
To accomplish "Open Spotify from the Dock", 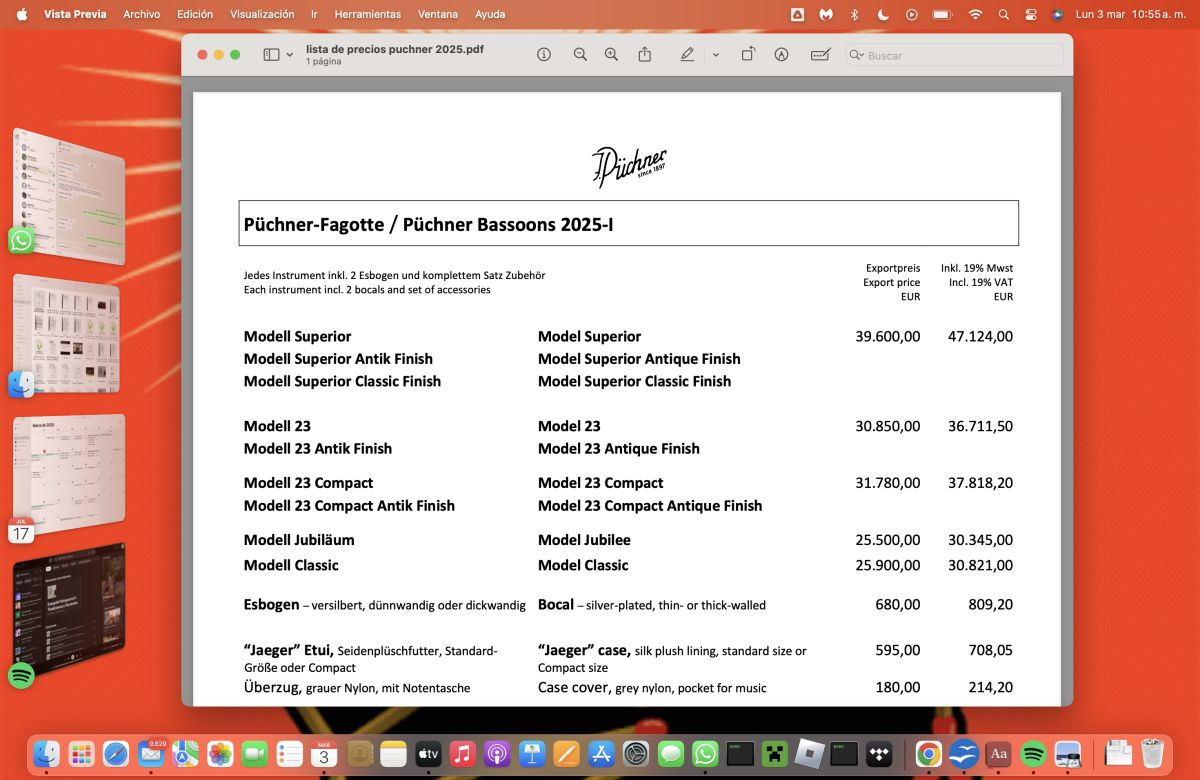I will tap(1033, 754).
